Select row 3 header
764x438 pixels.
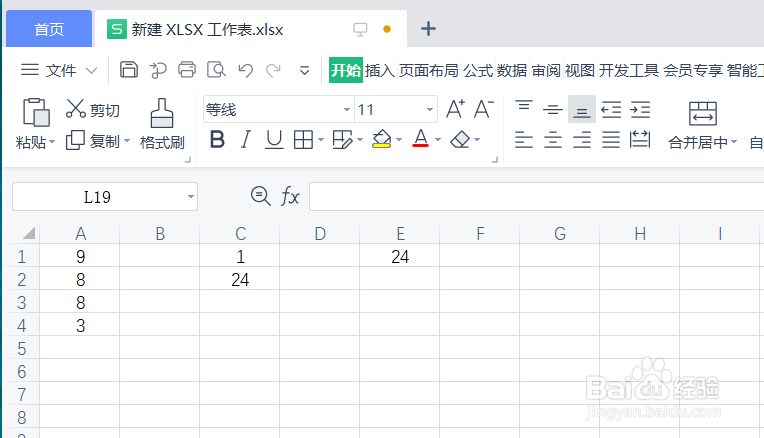click(x=21, y=302)
